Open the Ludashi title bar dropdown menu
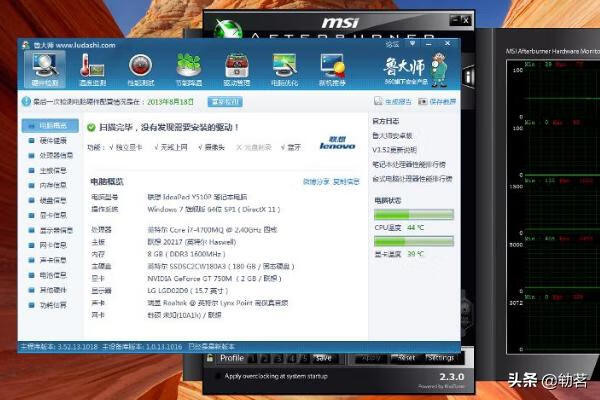600x400 pixels. 412,44
